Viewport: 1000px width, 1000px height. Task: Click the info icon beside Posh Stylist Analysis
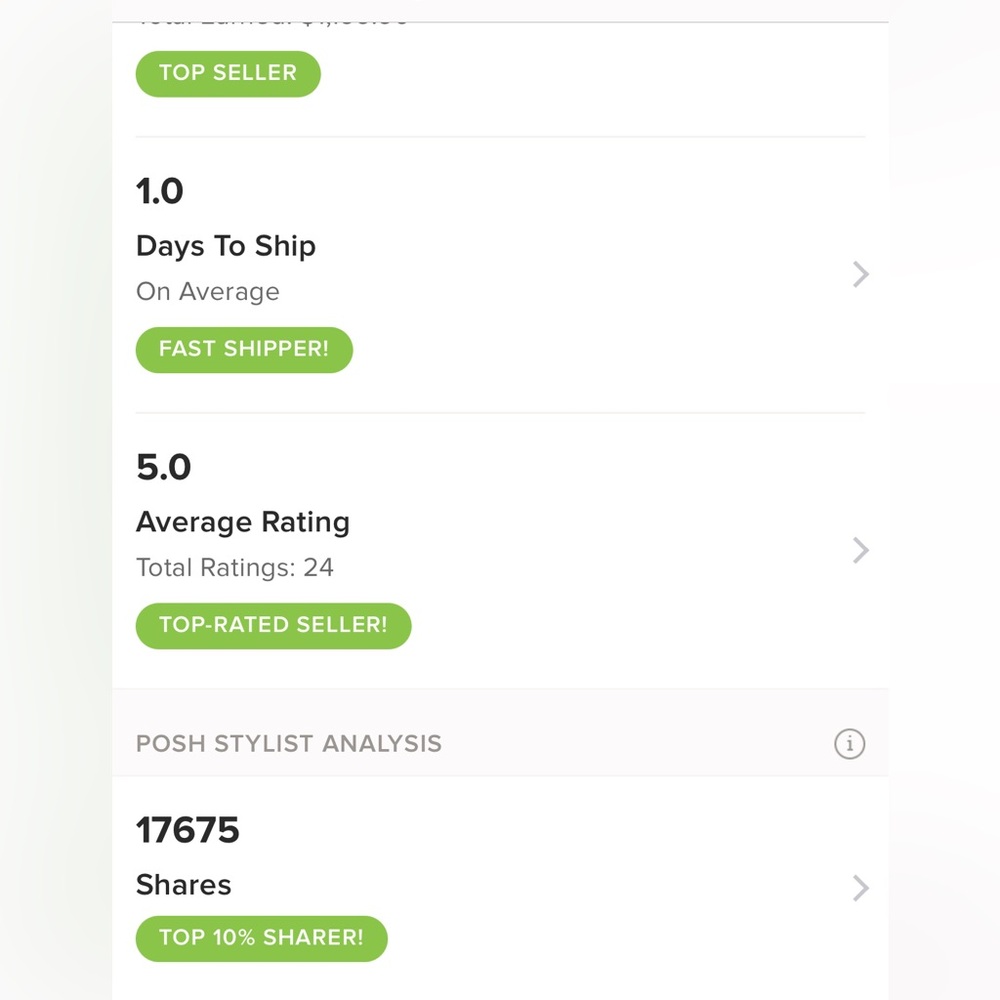pos(849,744)
